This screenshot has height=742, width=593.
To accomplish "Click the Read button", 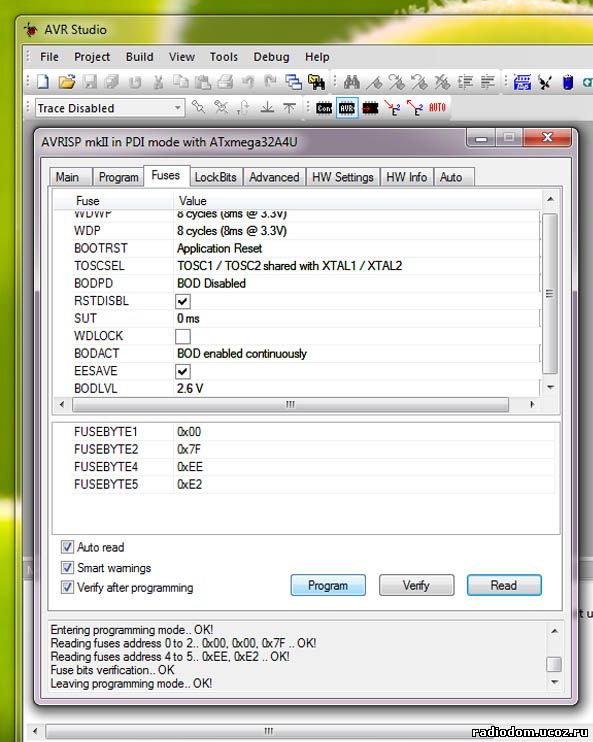I will point(504,585).
